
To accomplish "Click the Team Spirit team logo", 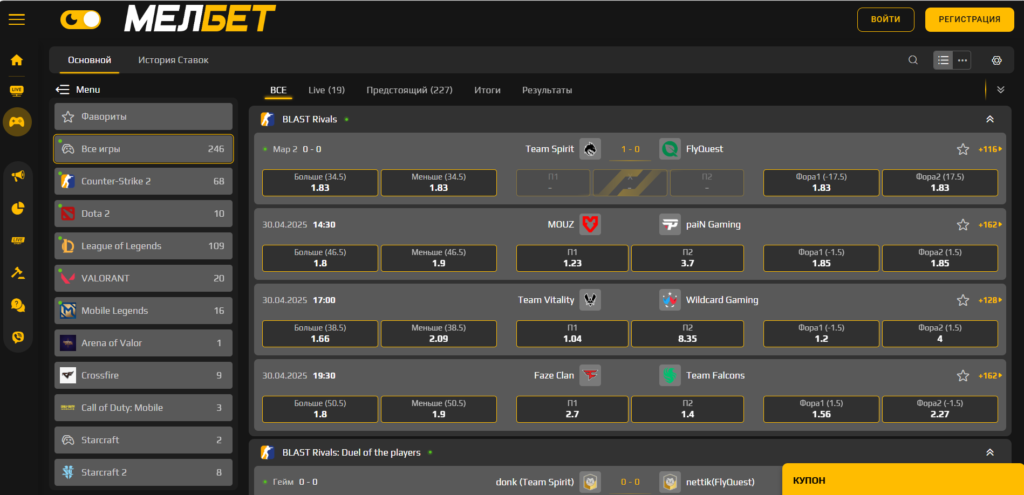I will [x=590, y=150].
